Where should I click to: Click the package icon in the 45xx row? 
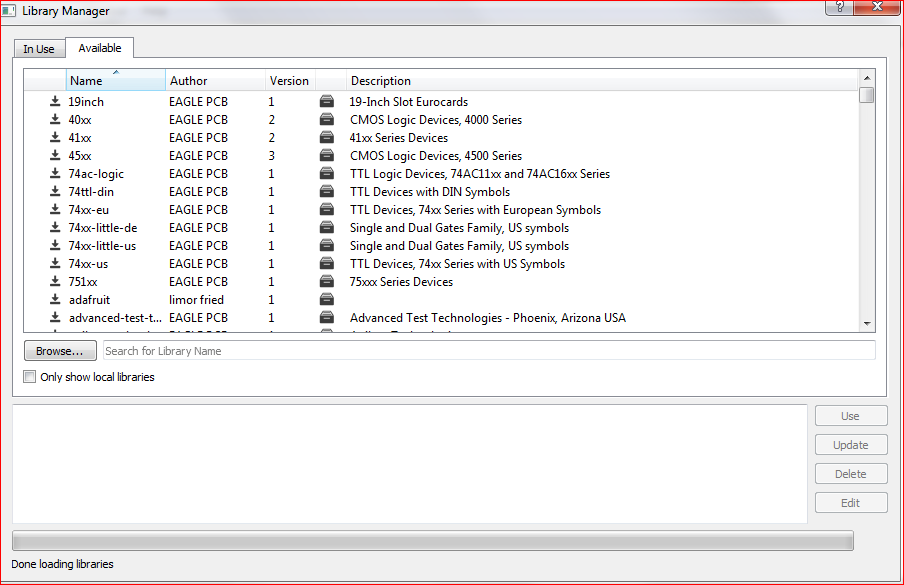coord(326,156)
